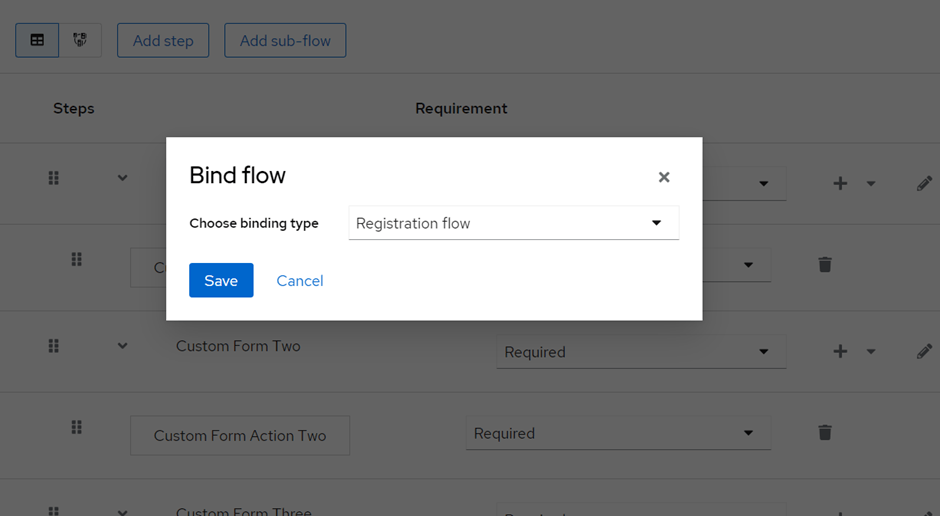Image resolution: width=940 pixels, height=516 pixels.
Task: Open the Registration flow binding type dropdown
Action: click(x=514, y=223)
